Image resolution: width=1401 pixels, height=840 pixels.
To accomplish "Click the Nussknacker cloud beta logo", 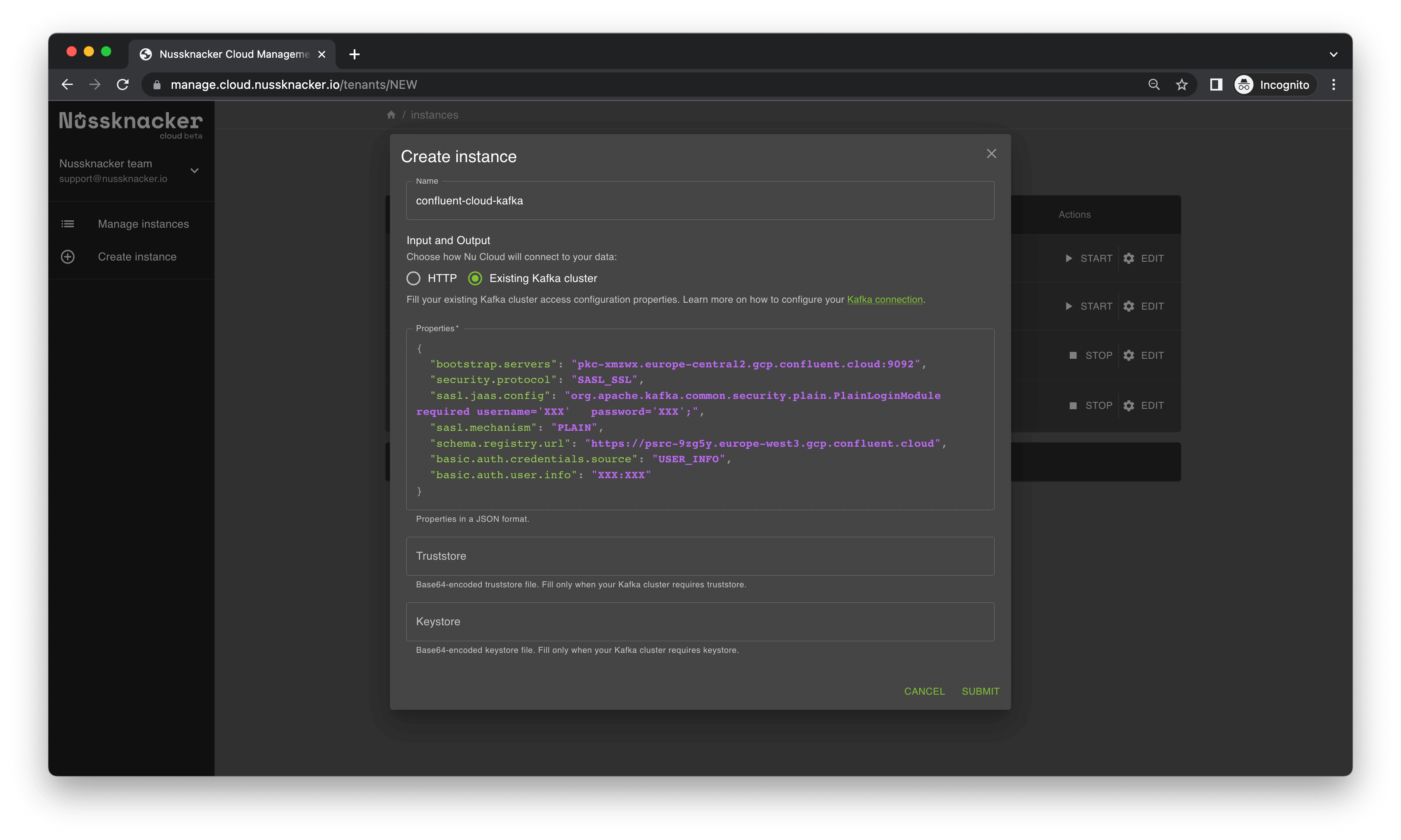I will 131,125.
